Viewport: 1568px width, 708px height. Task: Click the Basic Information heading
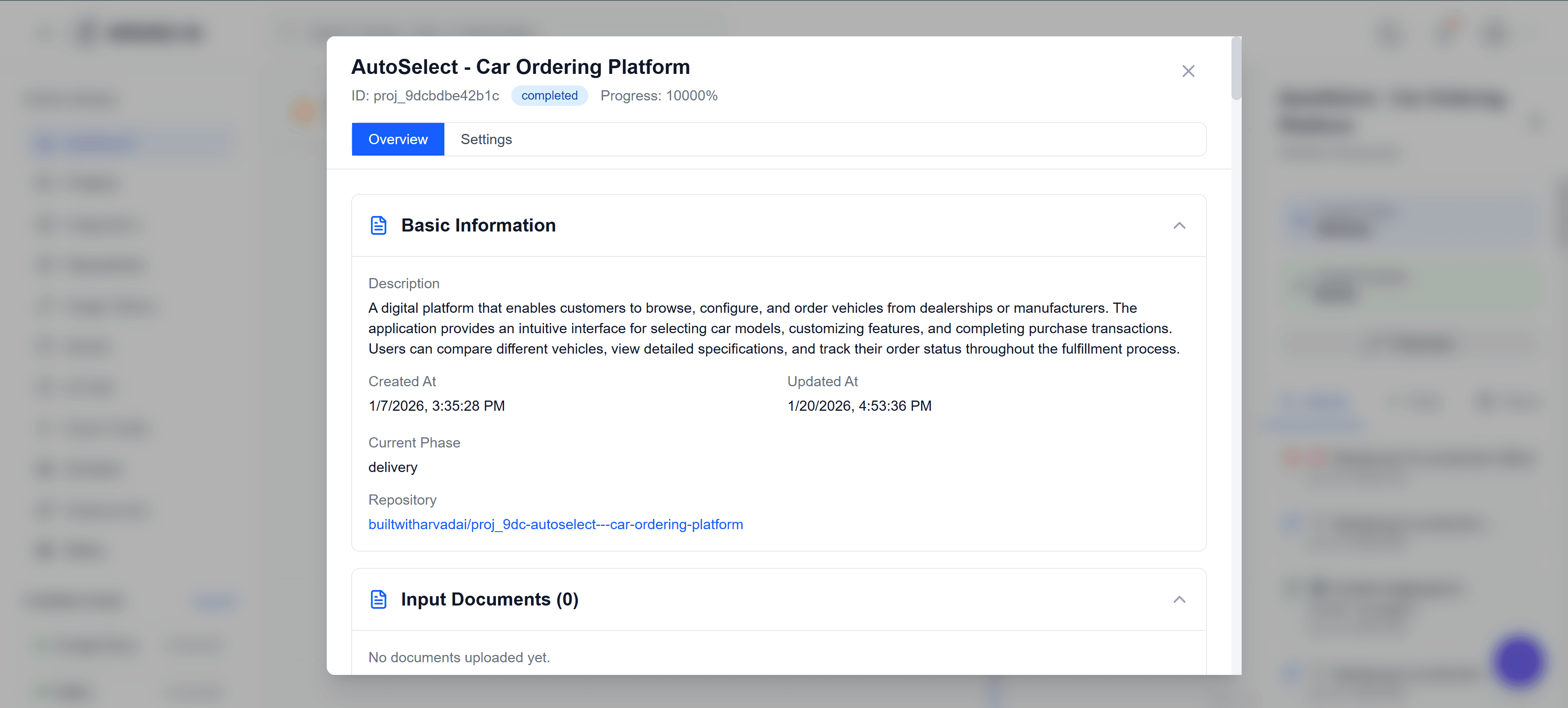tap(478, 226)
